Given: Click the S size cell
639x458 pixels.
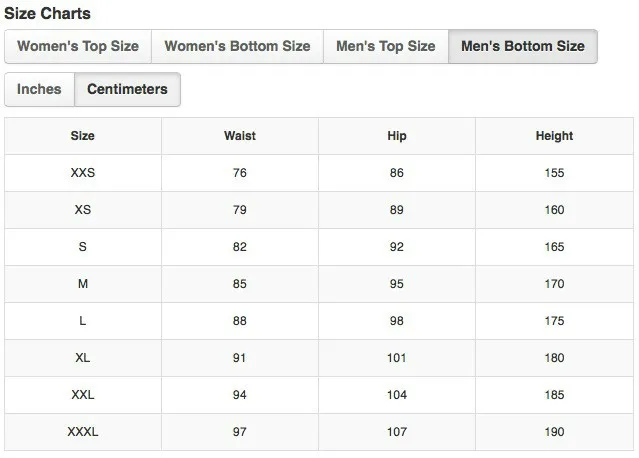Looking at the screenshot, I should (x=83, y=247).
